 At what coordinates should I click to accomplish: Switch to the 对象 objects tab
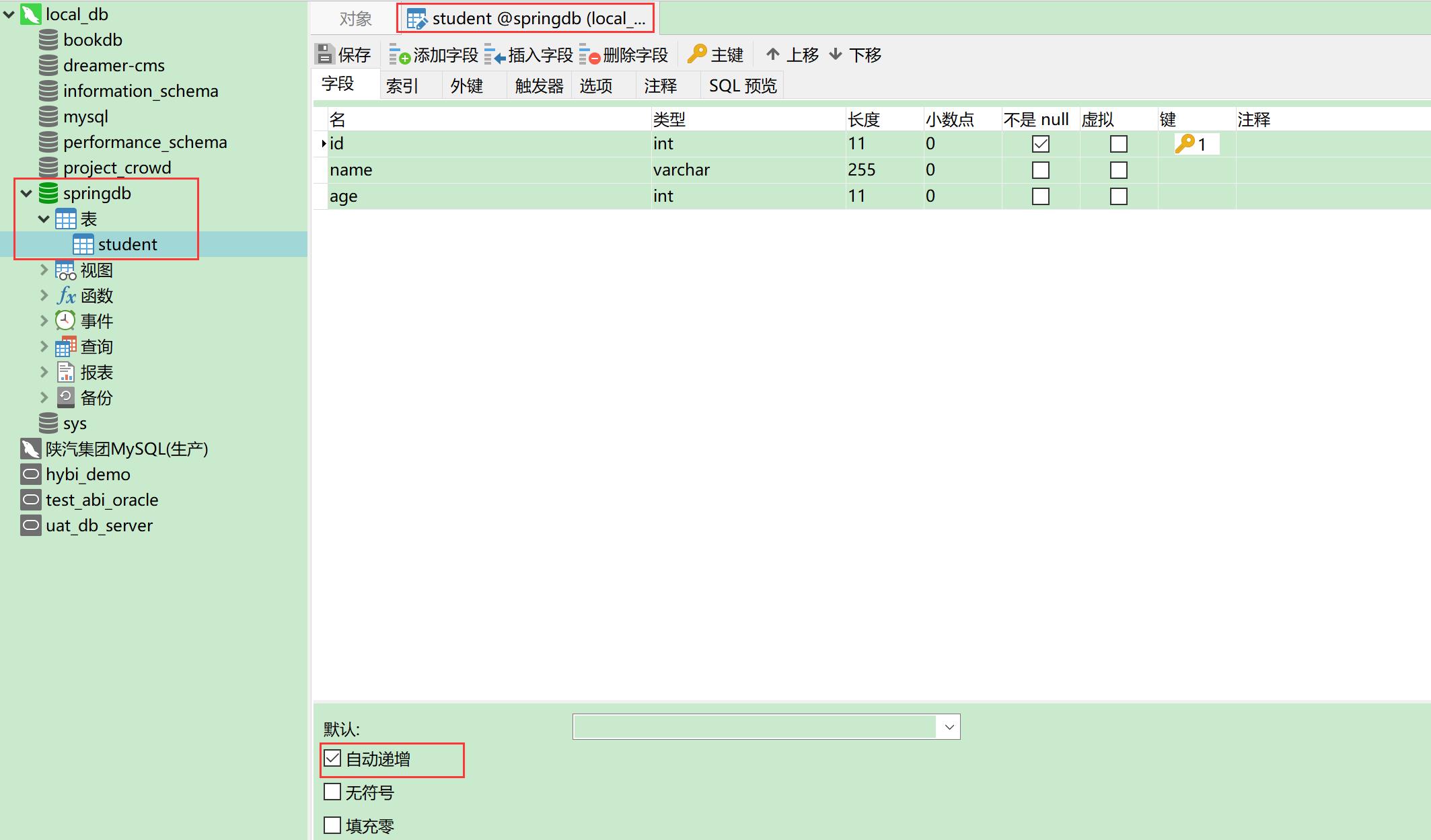coord(355,19)
